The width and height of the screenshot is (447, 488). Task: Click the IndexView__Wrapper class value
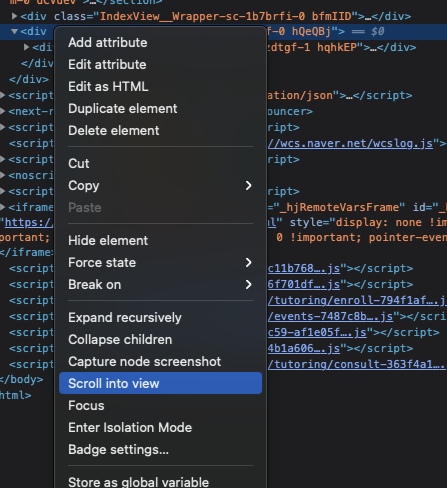tap(226, 16)
